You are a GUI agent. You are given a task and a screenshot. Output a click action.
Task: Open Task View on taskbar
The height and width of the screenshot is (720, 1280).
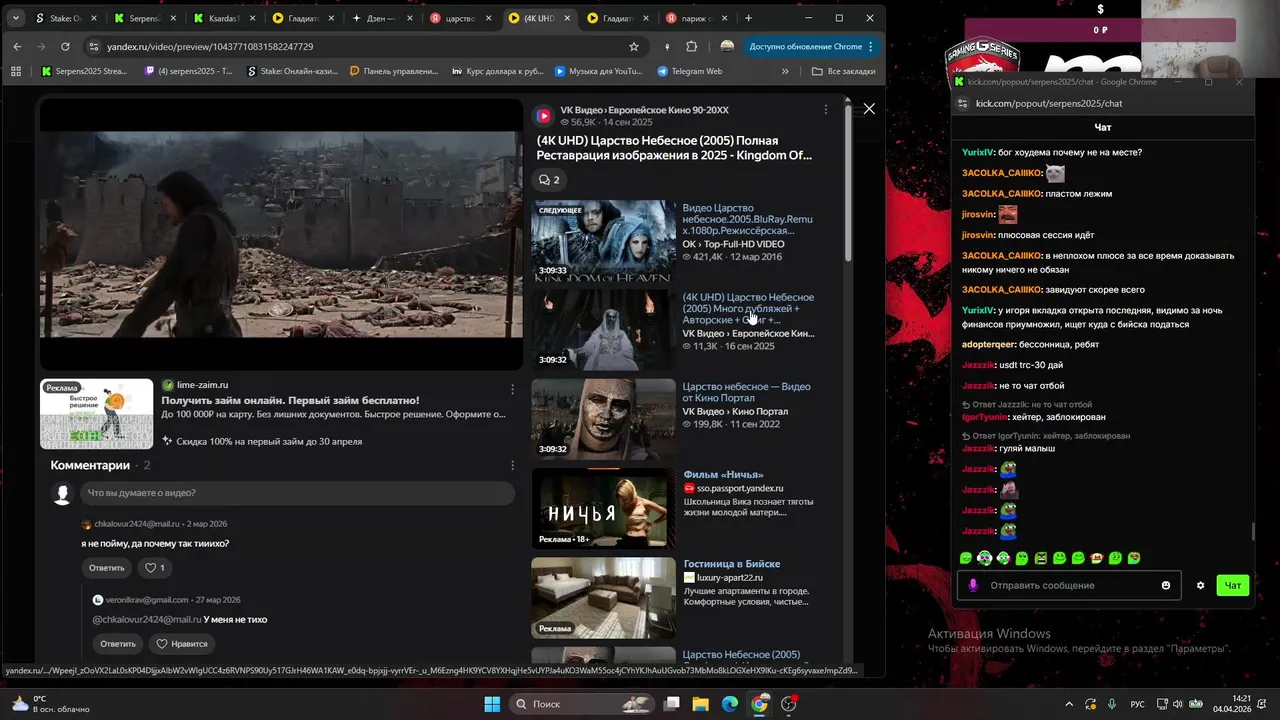(x=672, y=704)
